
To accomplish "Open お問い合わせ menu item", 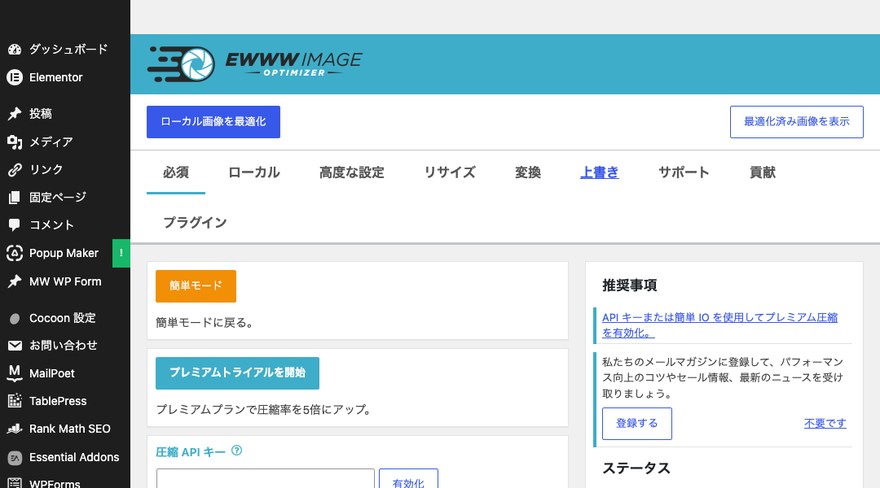I will [65, 346].
